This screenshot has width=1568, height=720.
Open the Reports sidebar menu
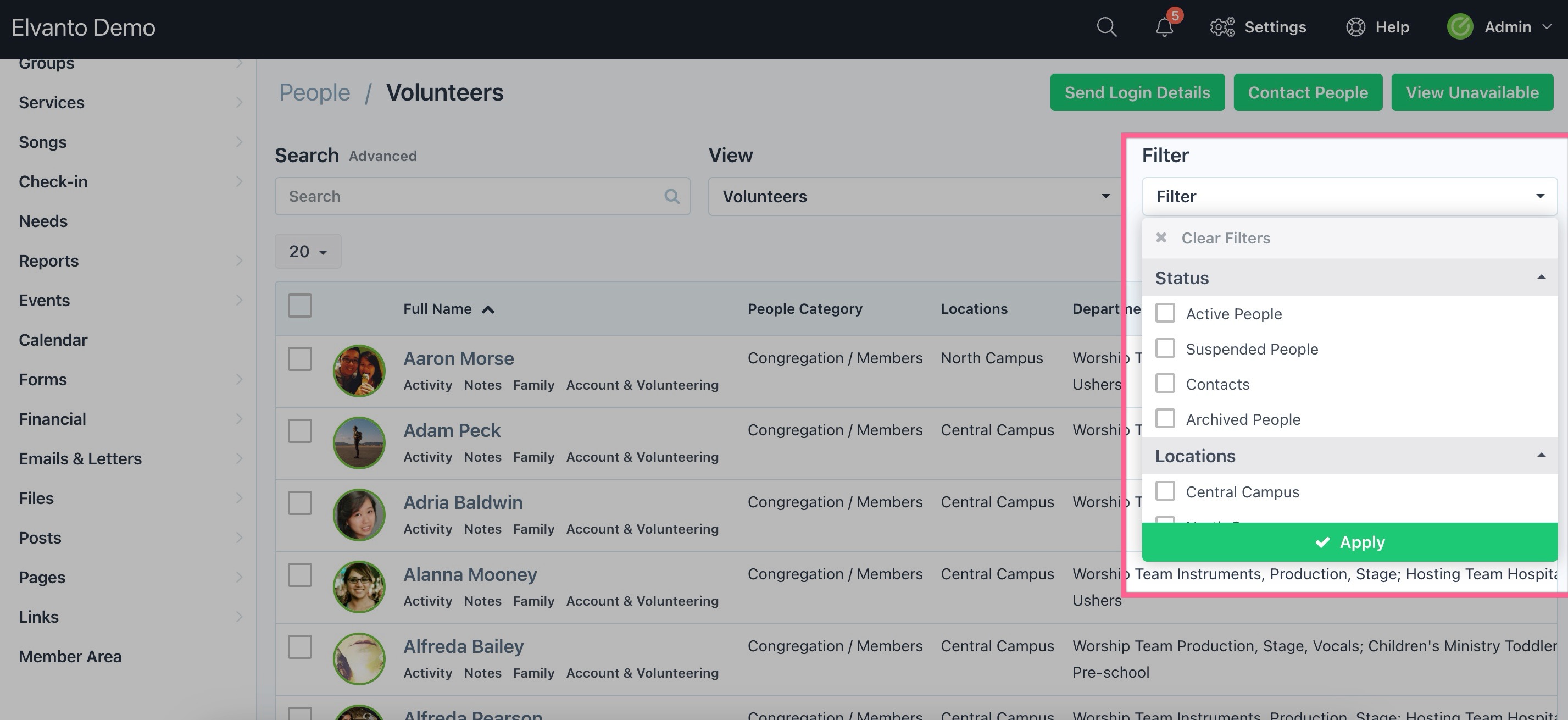49,261
